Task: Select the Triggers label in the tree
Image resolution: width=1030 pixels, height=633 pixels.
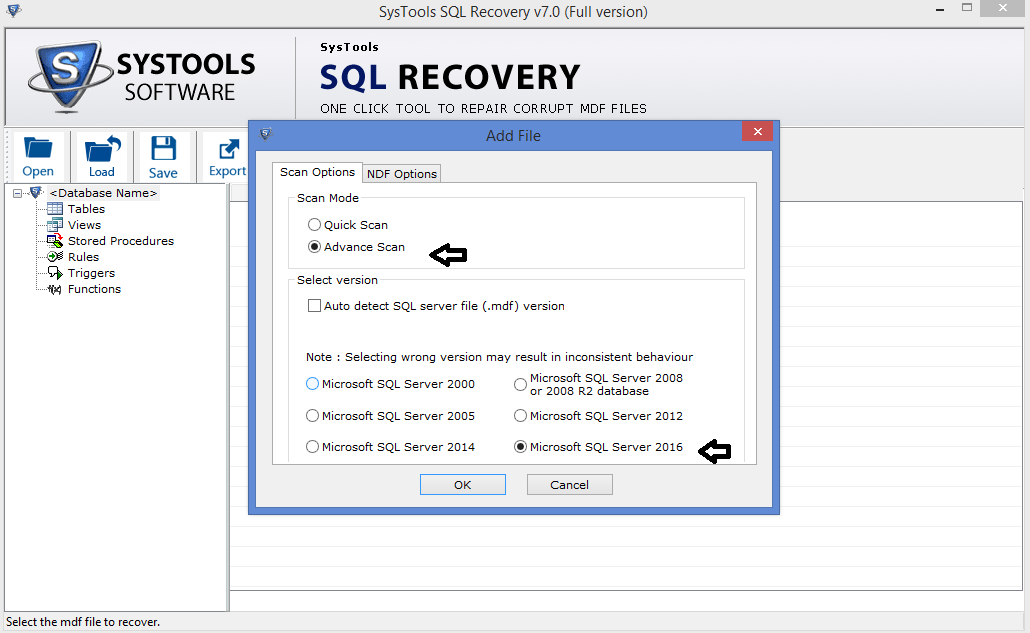Action: tap(91, 273)
